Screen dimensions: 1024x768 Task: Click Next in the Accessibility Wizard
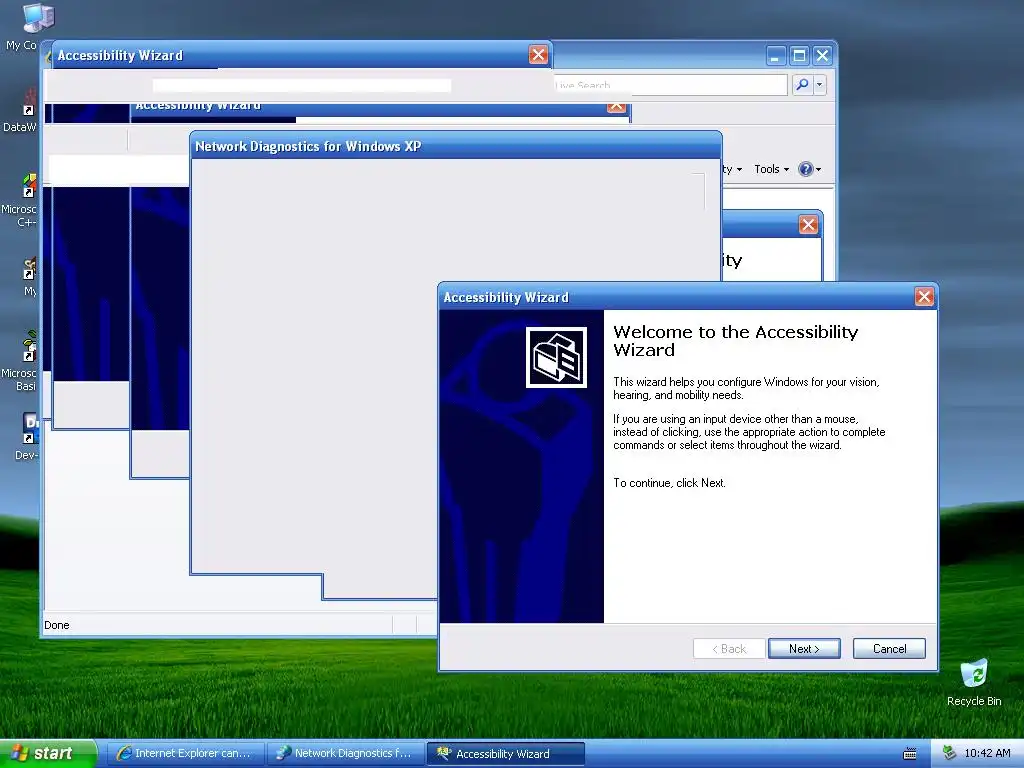click(804, 648)
